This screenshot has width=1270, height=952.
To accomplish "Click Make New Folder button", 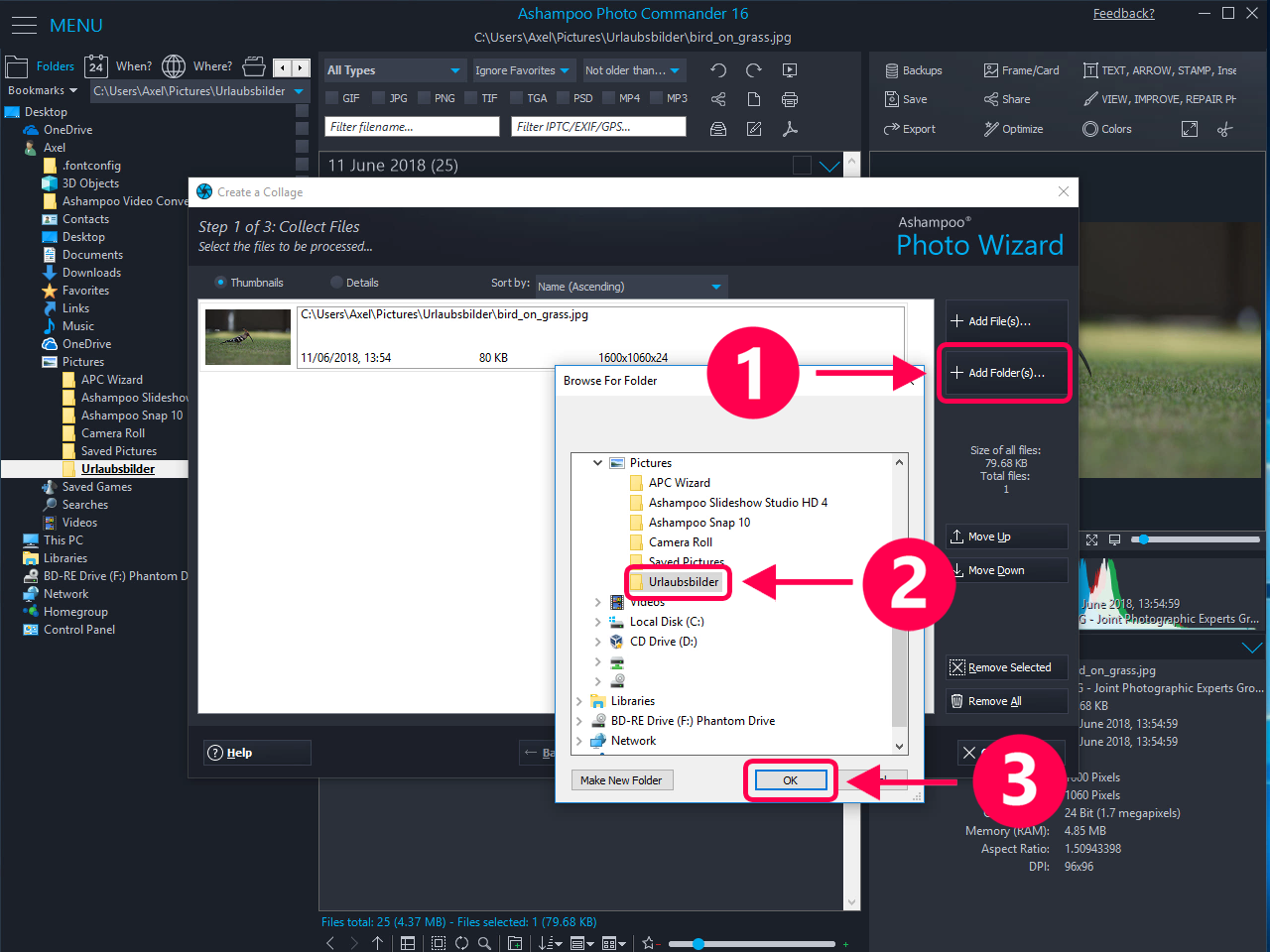I will [x=621, y=780].
